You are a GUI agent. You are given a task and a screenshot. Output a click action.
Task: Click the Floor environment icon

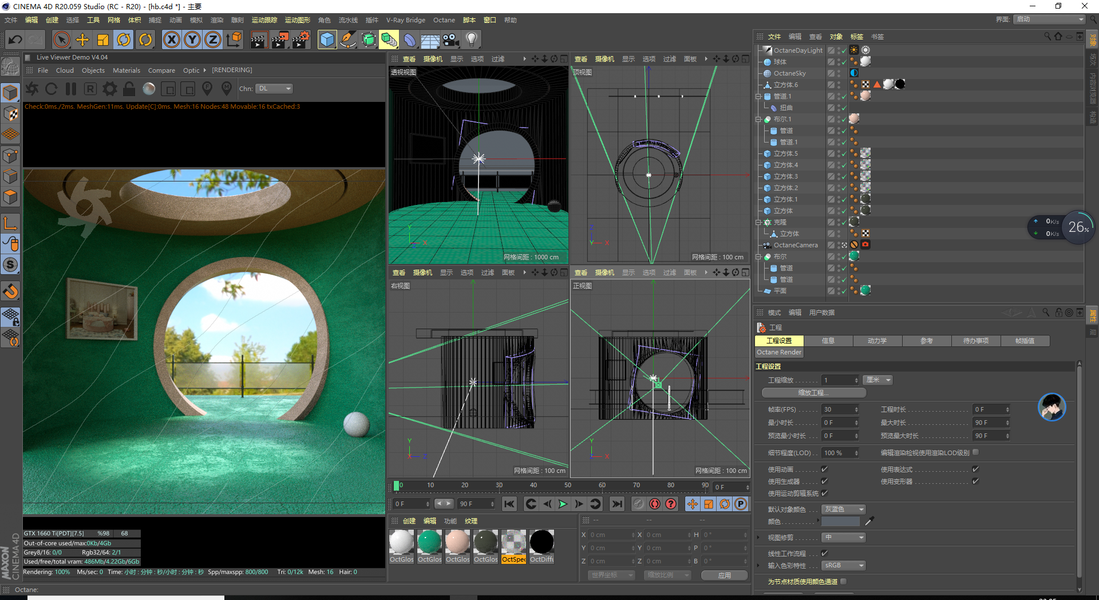point(430,40)
